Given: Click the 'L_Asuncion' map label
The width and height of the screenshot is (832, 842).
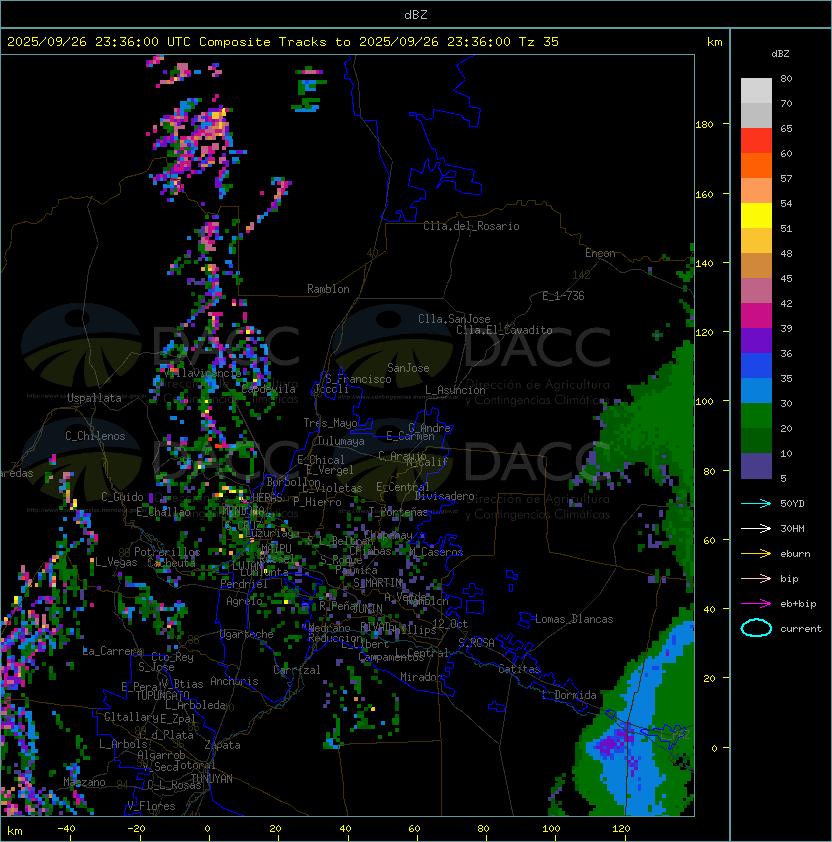Looking at the screenshot, I should point(455,390).
